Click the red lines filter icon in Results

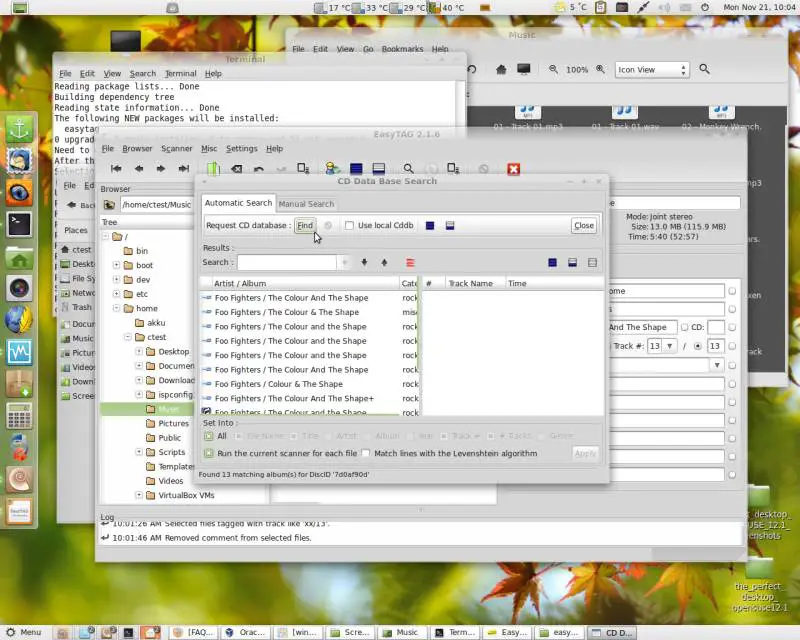pos(410,262)
